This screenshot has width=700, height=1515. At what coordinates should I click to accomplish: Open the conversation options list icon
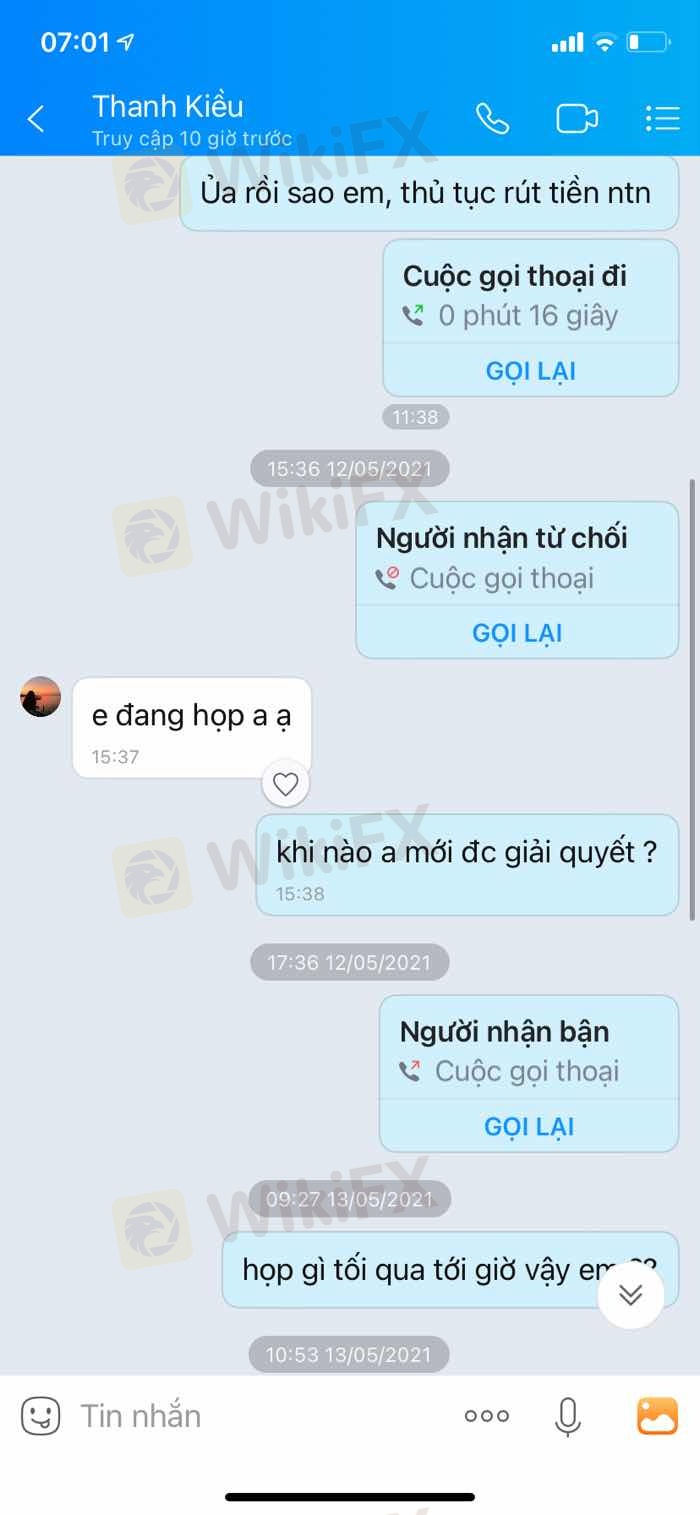click(x=662, y=119)
